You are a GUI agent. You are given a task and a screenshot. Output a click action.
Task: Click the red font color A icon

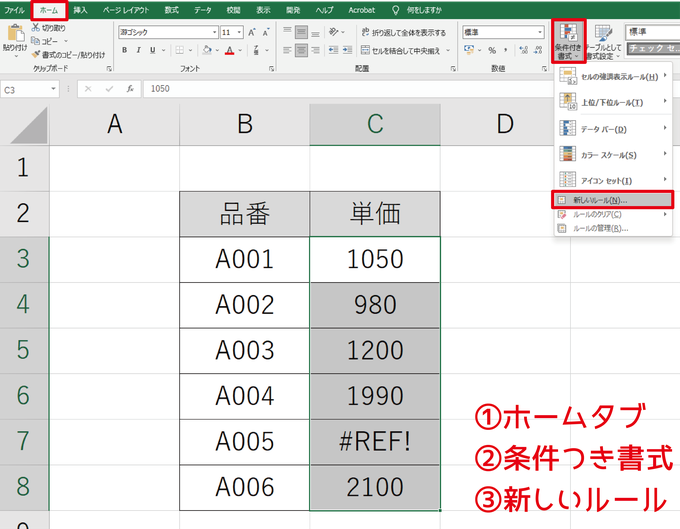click(x=230, y=50)
